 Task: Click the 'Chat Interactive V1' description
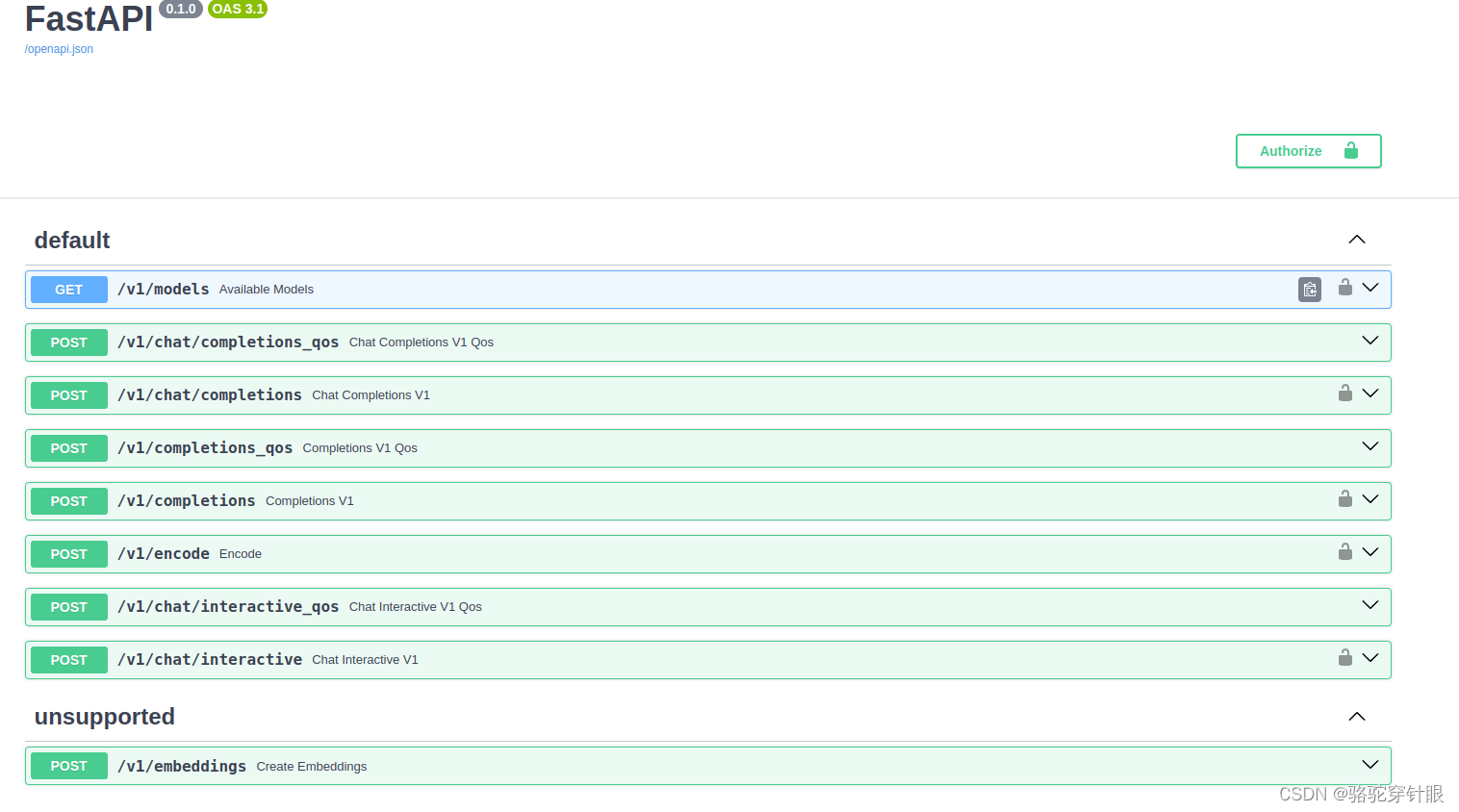point(365,660)
